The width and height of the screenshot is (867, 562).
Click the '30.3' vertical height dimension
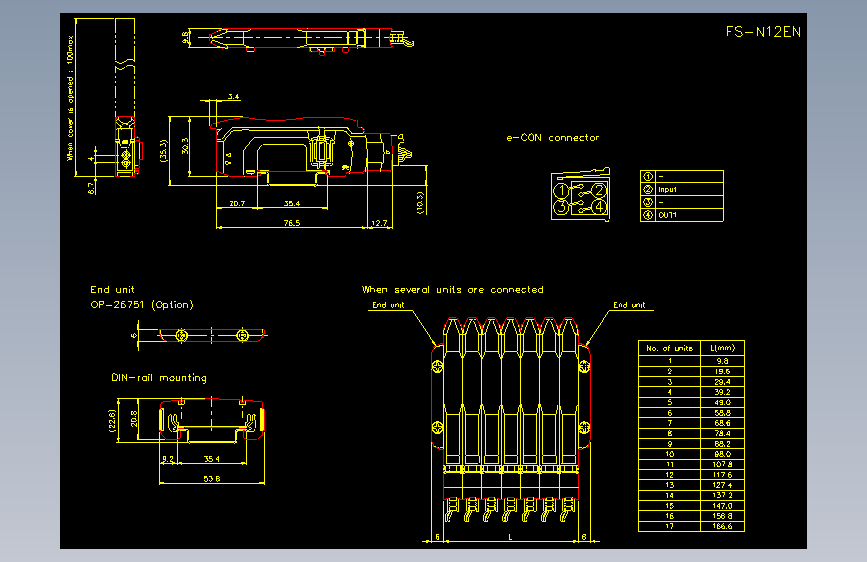185,146
